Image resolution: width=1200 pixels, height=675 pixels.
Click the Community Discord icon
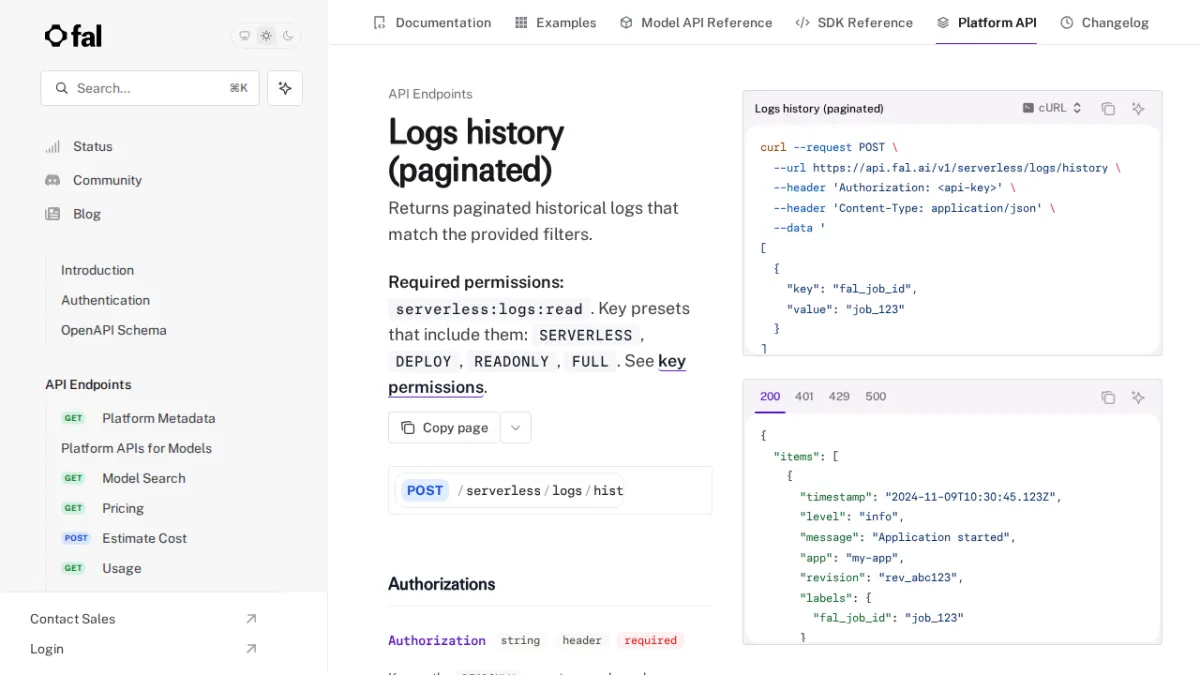pos(53,180)
